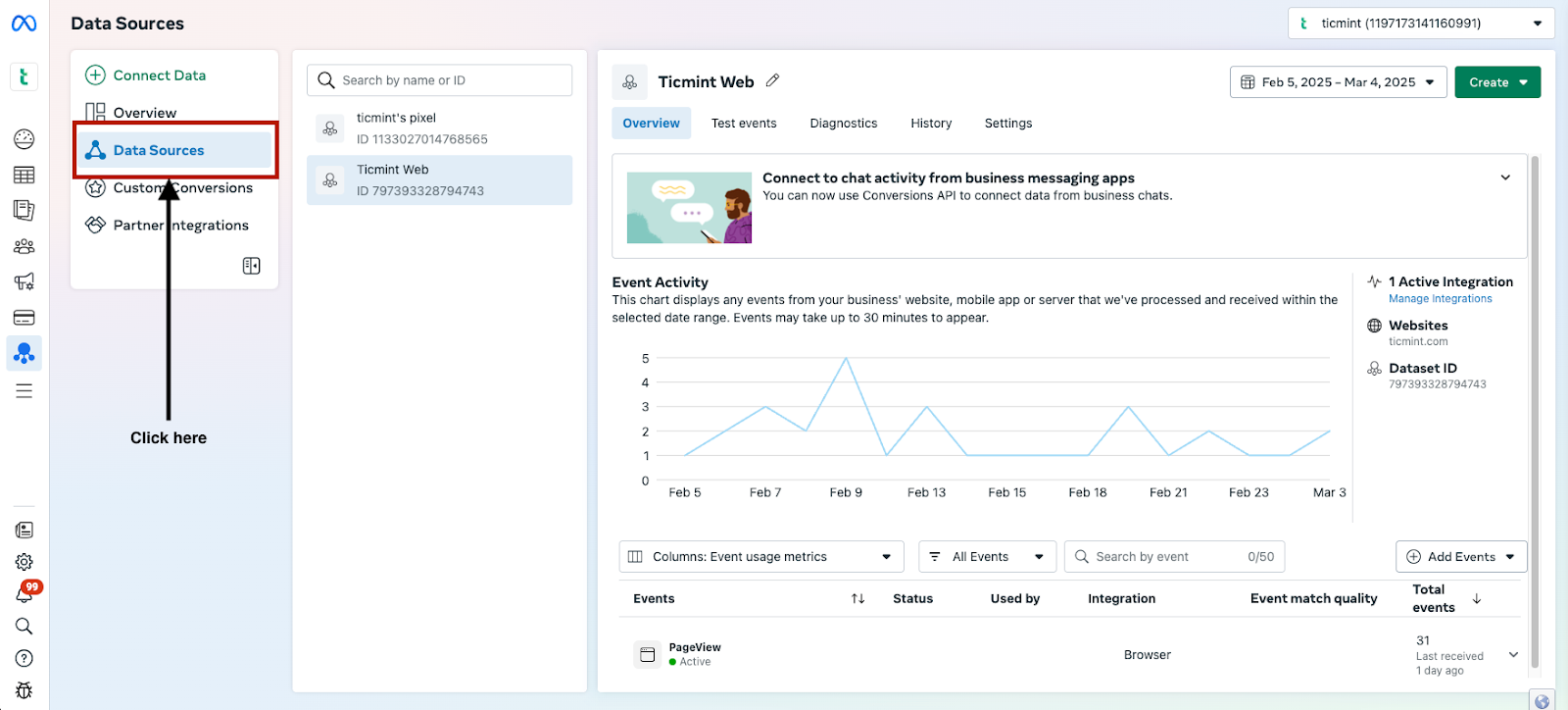Click the Ticmint Web dataset header icon
This screenshot has height=710, width=1568.
click(629, 82)
